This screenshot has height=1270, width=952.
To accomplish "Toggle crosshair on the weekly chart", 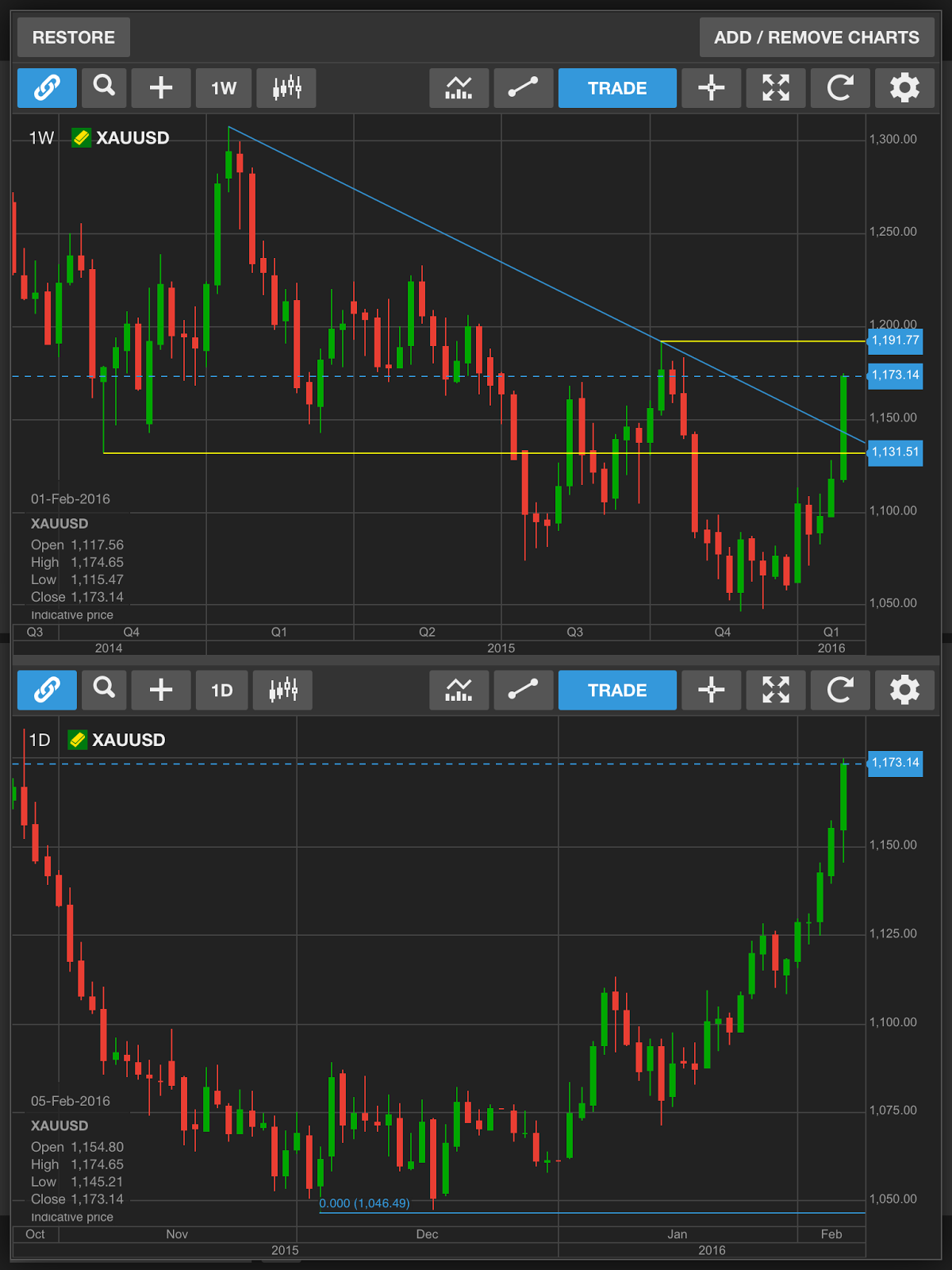I will [x=711, y=87].
